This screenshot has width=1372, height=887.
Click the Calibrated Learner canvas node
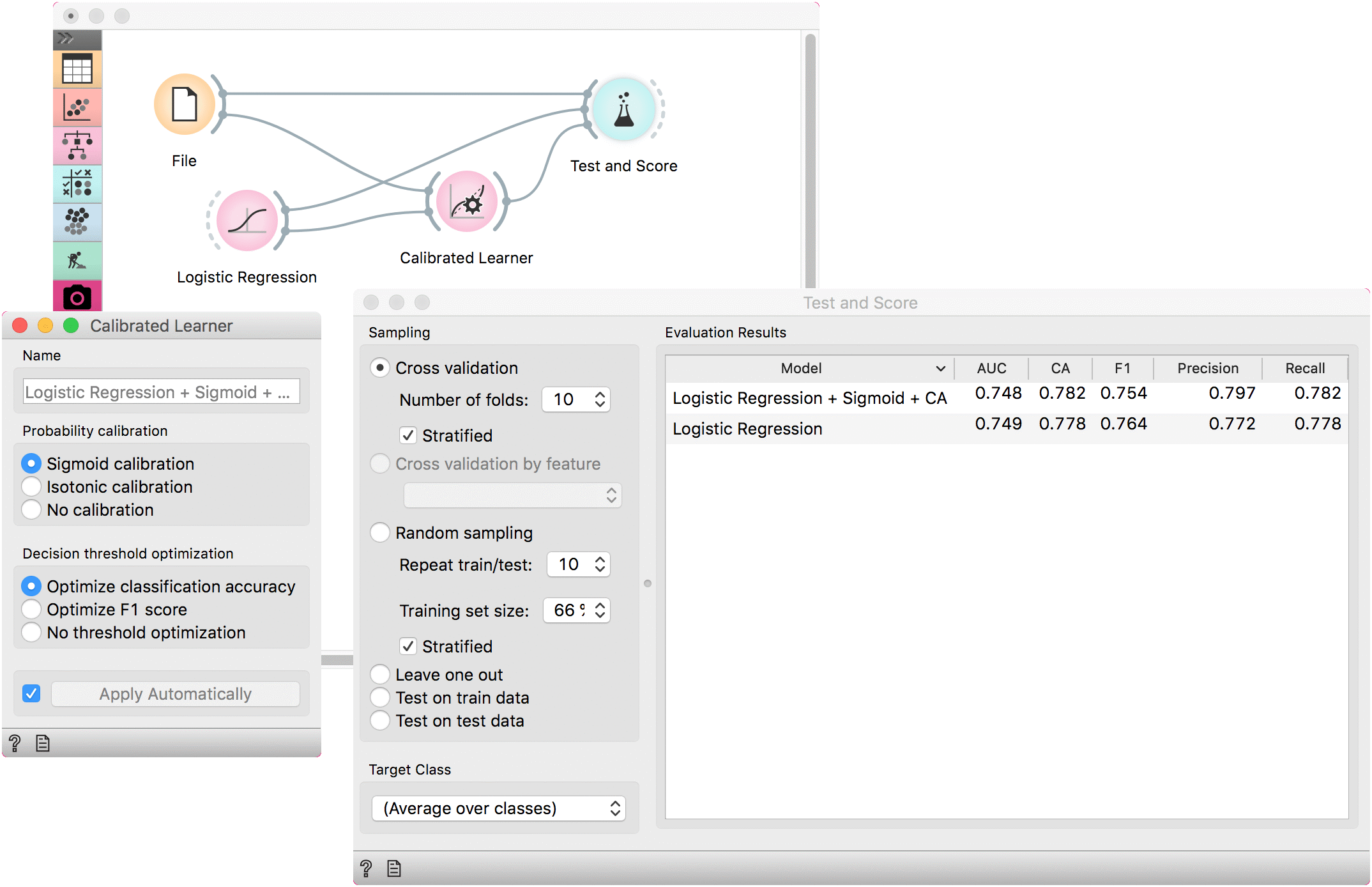click(467, 202)
